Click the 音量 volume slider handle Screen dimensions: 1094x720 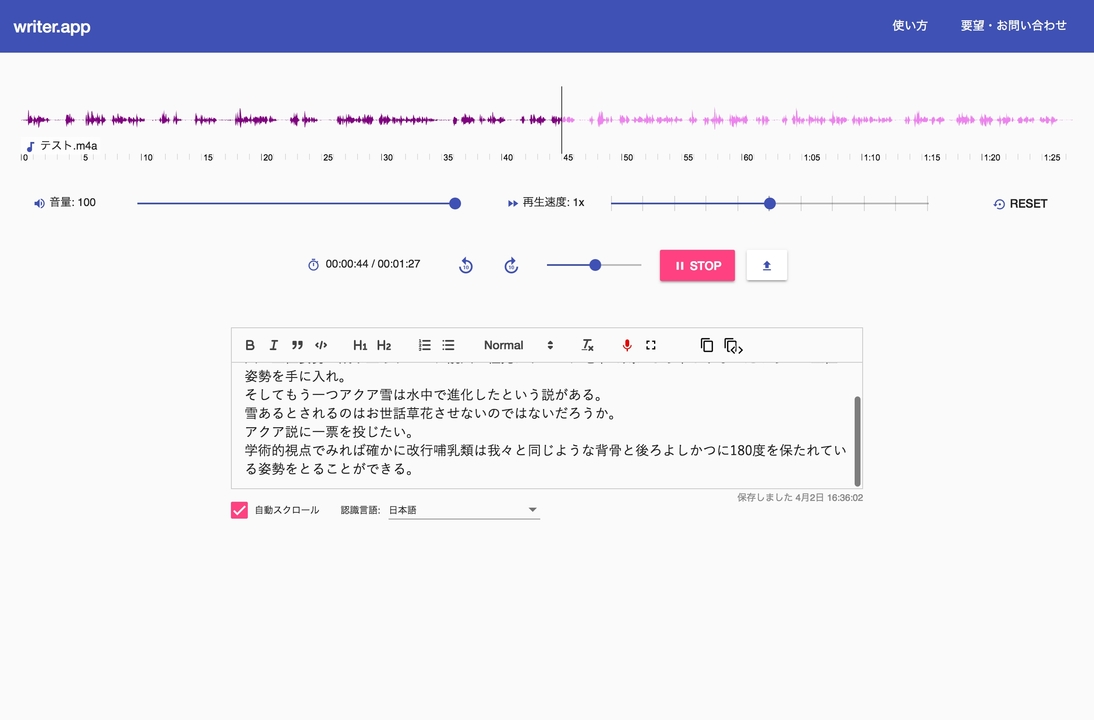coord(455,204)
